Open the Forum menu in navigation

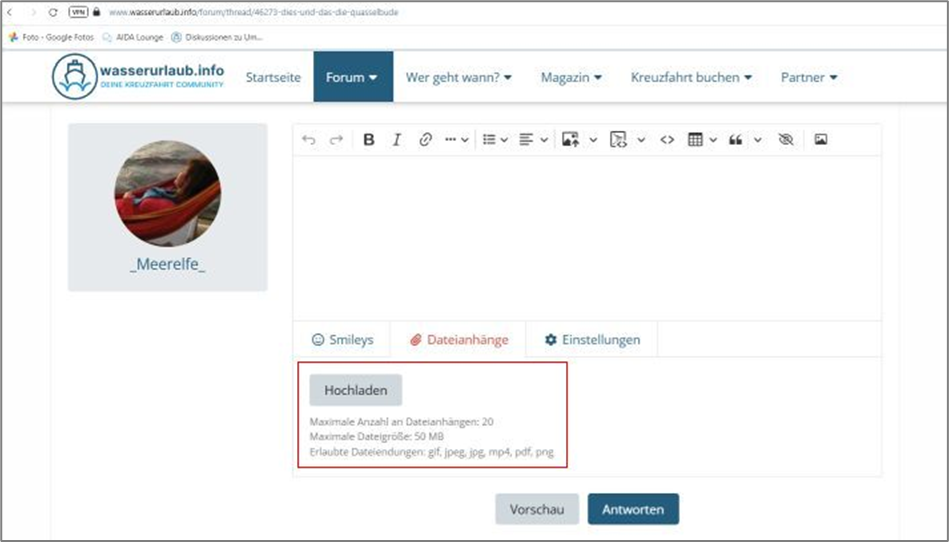point(353,77)
